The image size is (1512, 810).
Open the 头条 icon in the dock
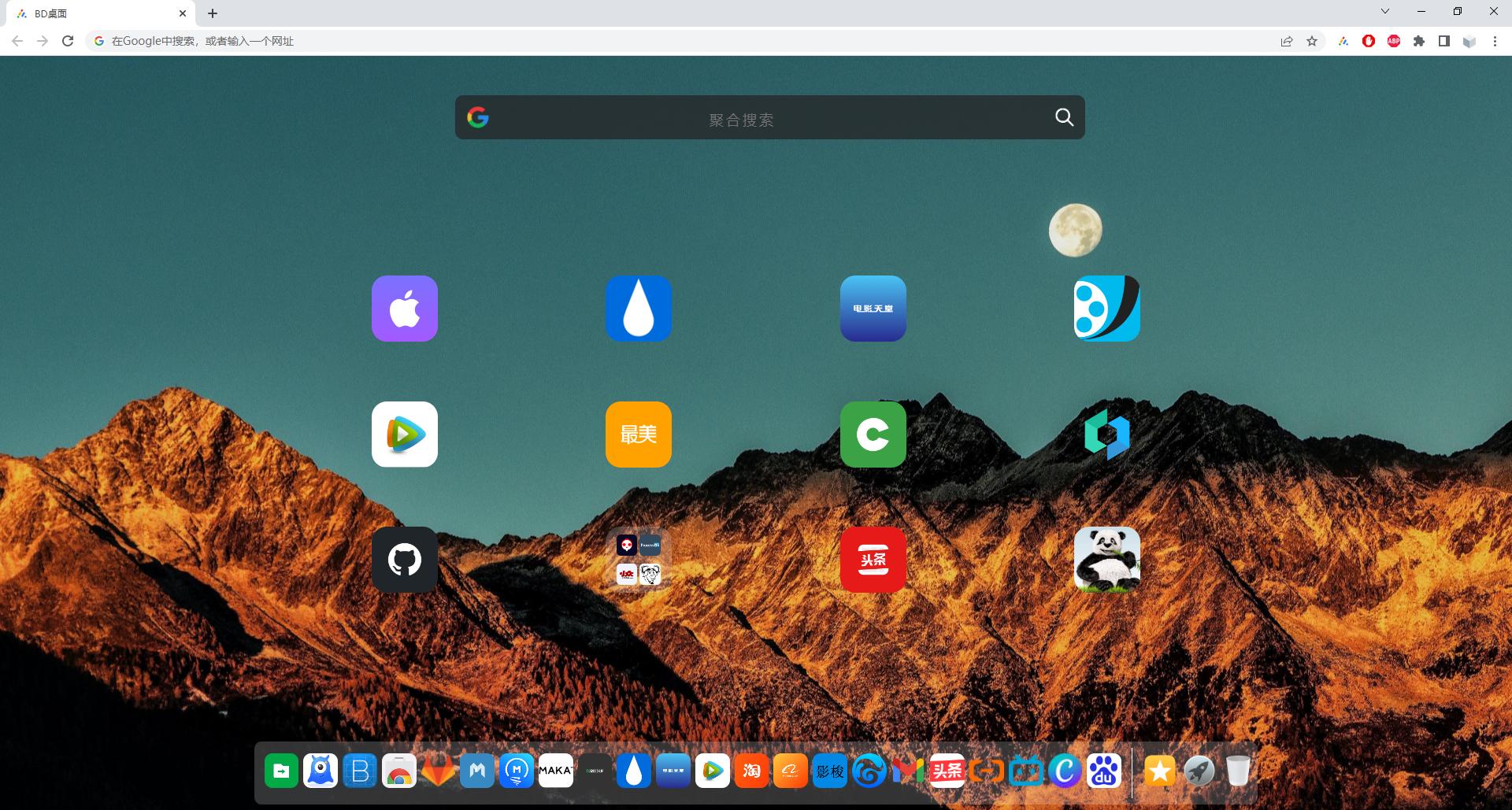(x=947, y=771)
